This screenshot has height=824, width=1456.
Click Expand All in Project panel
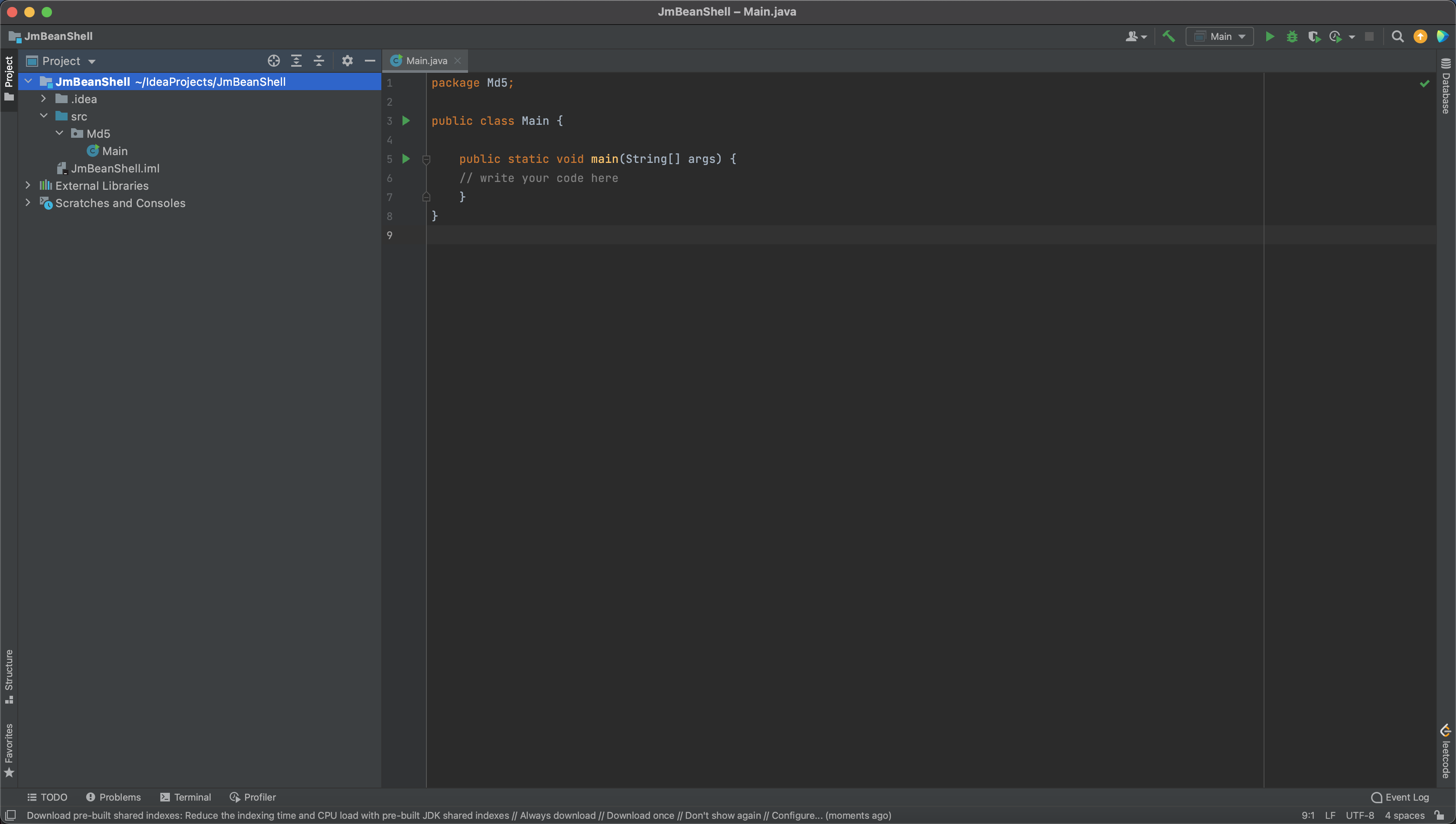point(296,61)
